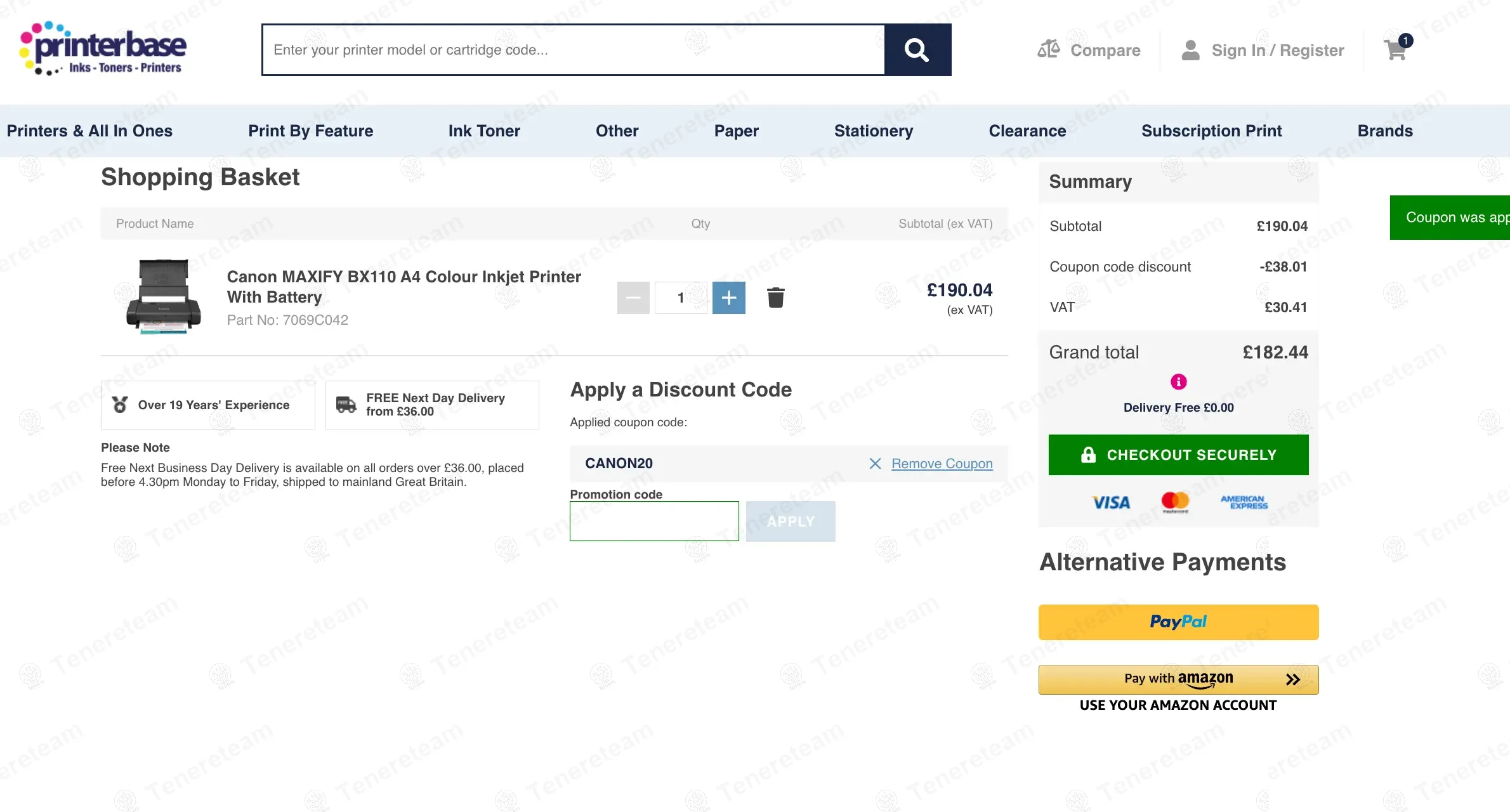1510x812 pixels.
Task: Click into the Promotion code field
Action: (654, 521)
